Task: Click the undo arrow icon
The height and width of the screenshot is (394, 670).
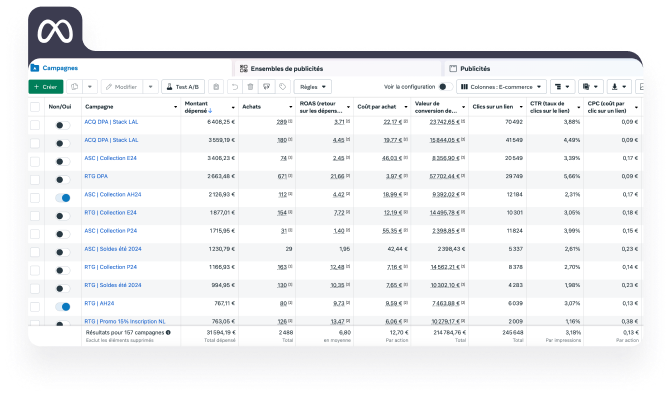Action: click(235, 87)
